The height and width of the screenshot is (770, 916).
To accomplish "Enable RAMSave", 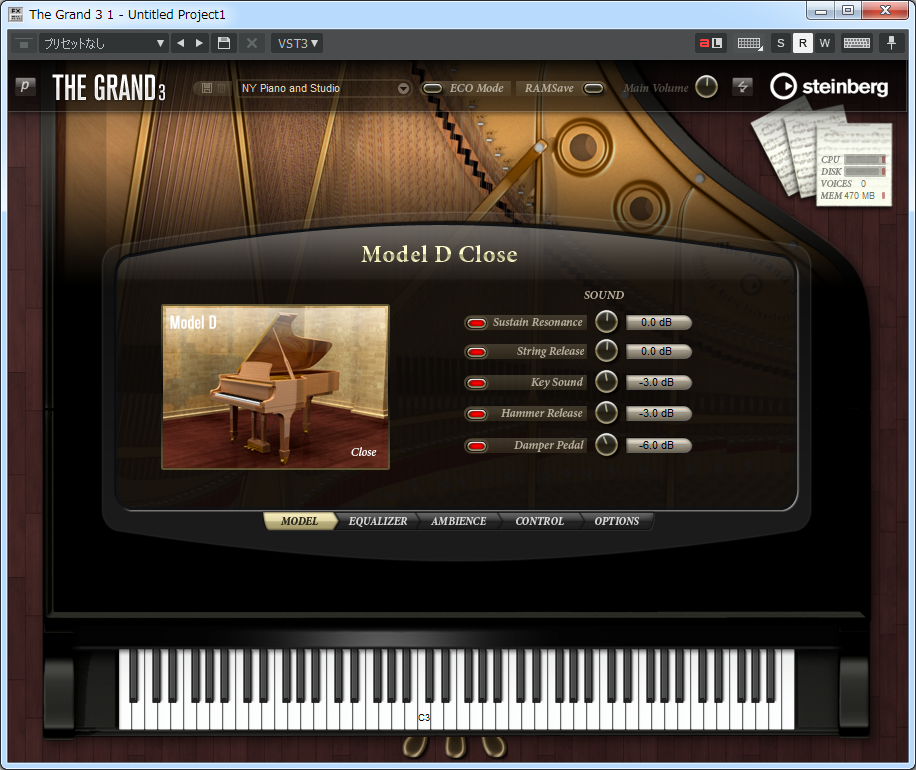I will [x=594, y=88].
